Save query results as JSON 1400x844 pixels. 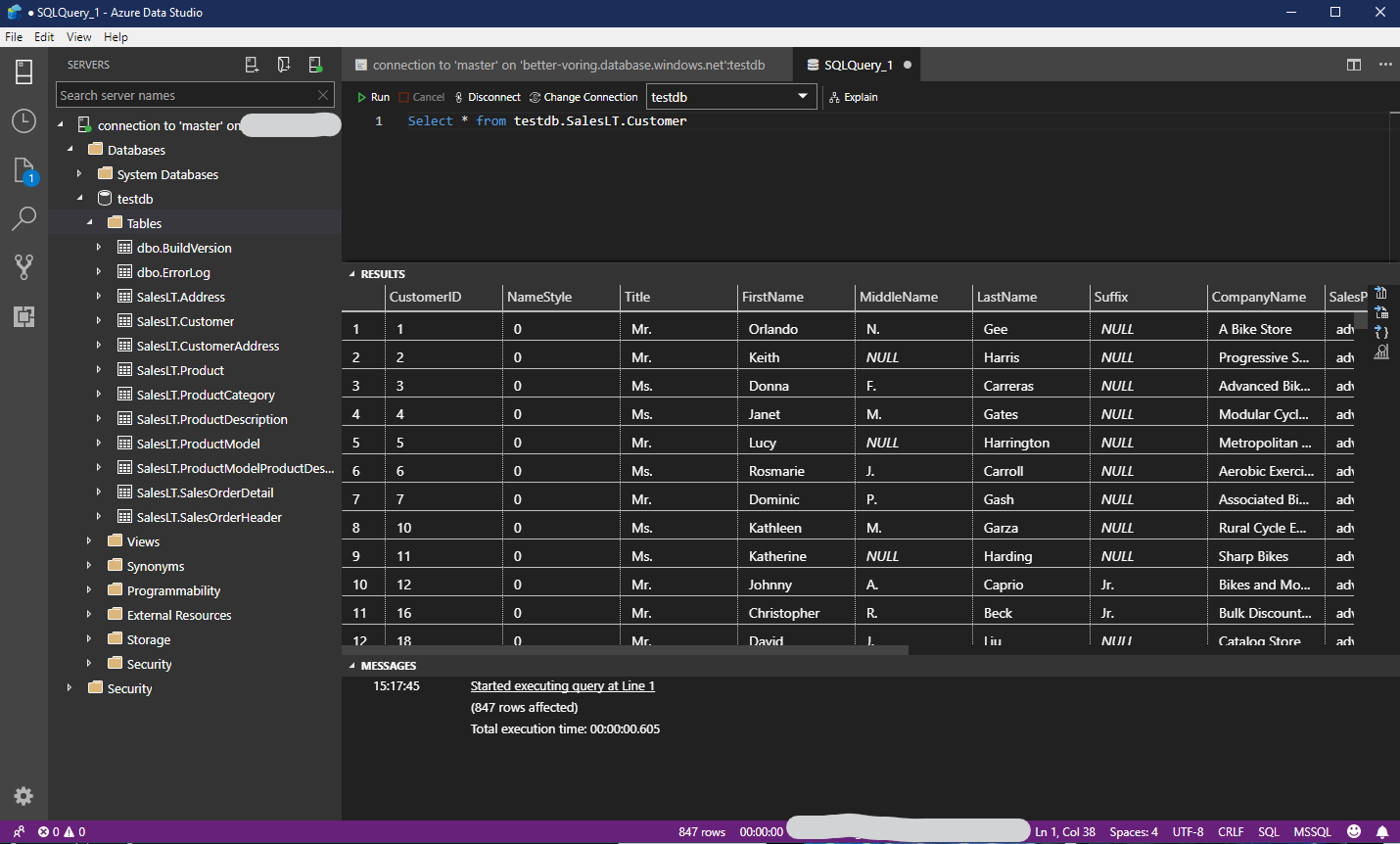(x=1380, y=332)
